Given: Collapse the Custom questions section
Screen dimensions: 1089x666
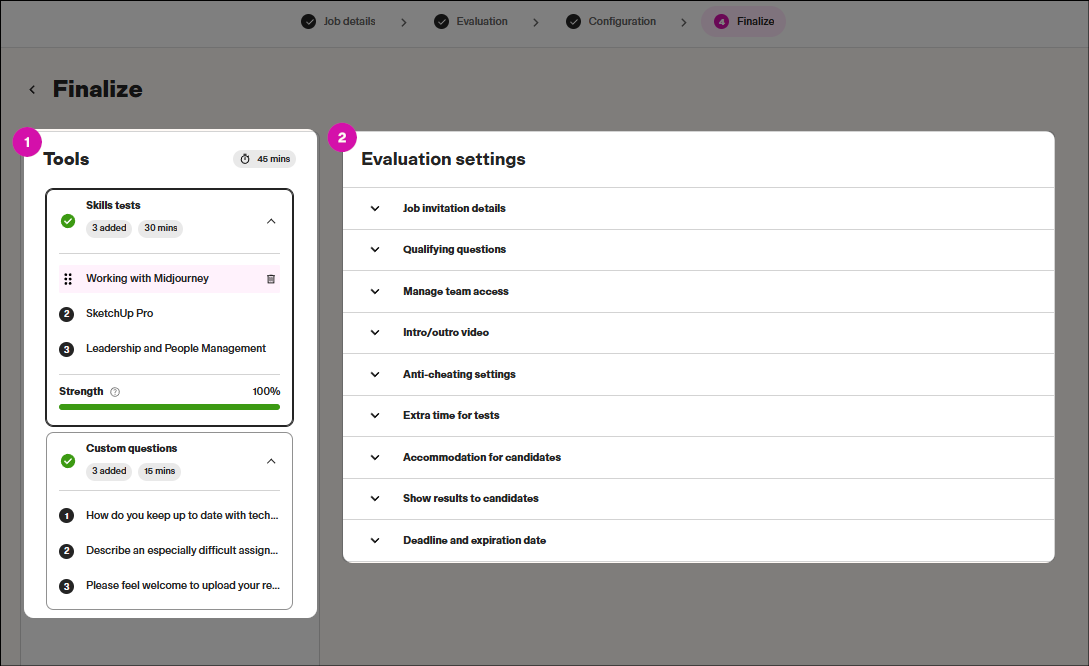Looking at the screenshot, I should coord(271,461).
